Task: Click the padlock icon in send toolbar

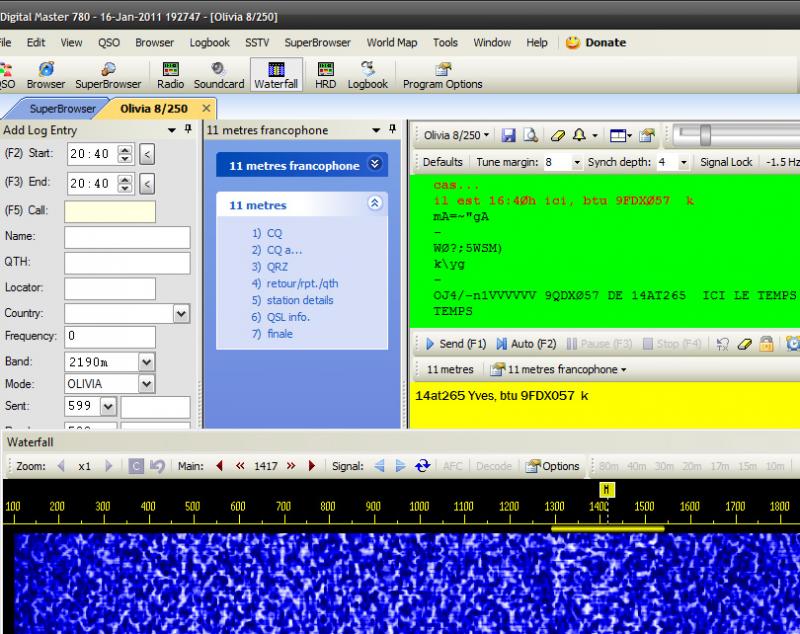Action: coord(766,344)
